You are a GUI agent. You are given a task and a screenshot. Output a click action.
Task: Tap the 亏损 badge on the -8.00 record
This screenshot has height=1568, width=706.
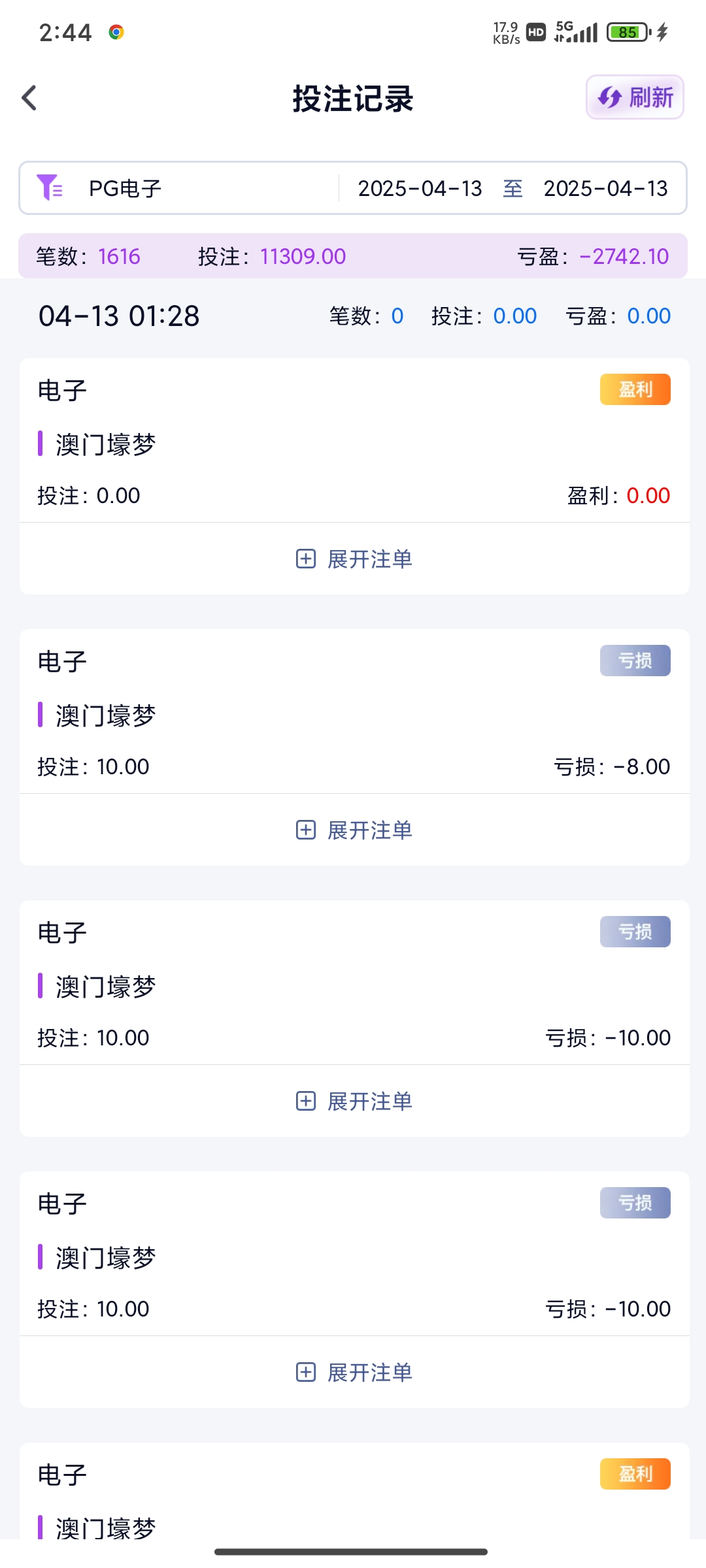635,661
